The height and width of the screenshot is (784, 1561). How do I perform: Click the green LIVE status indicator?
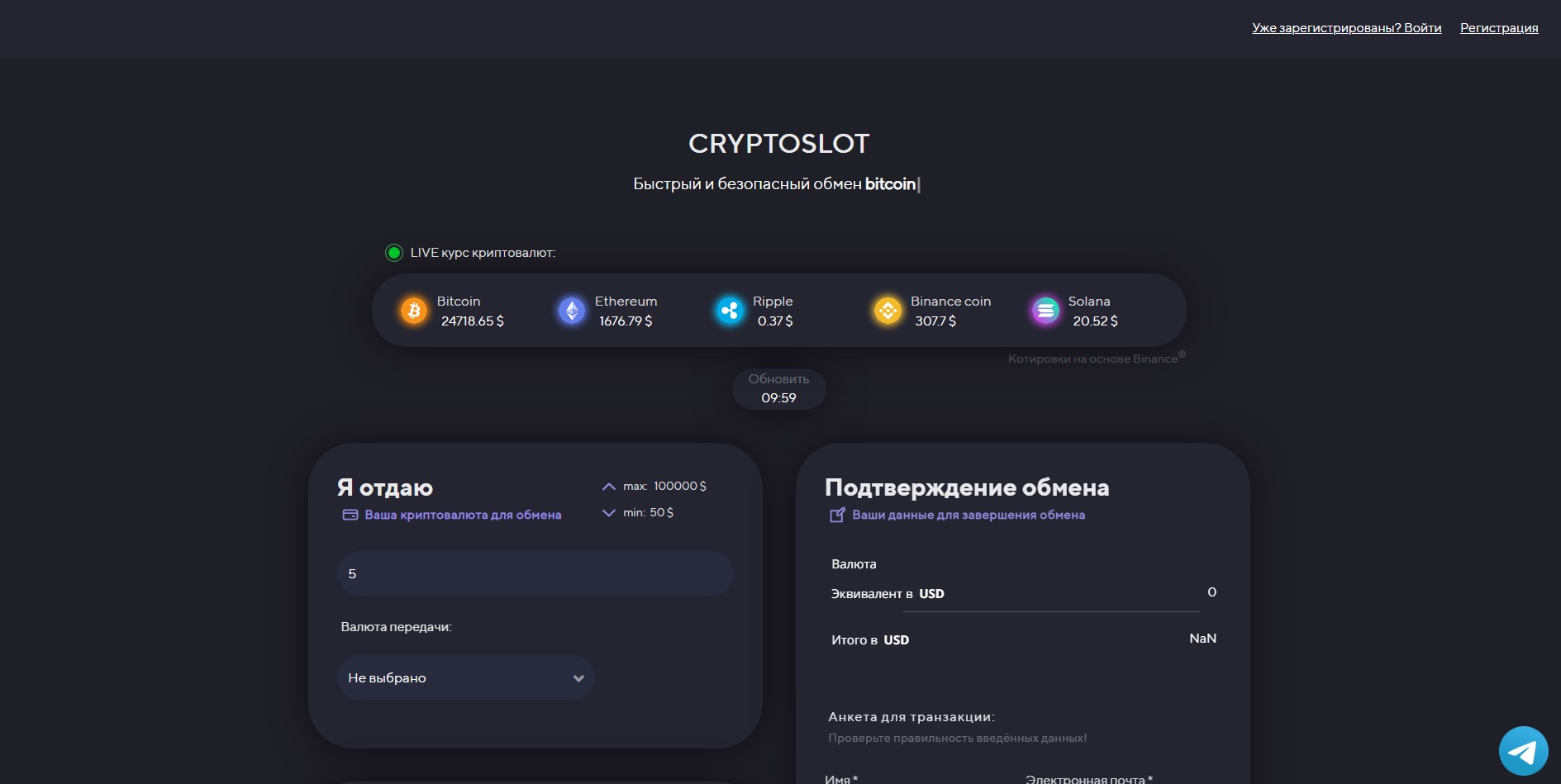394,253
